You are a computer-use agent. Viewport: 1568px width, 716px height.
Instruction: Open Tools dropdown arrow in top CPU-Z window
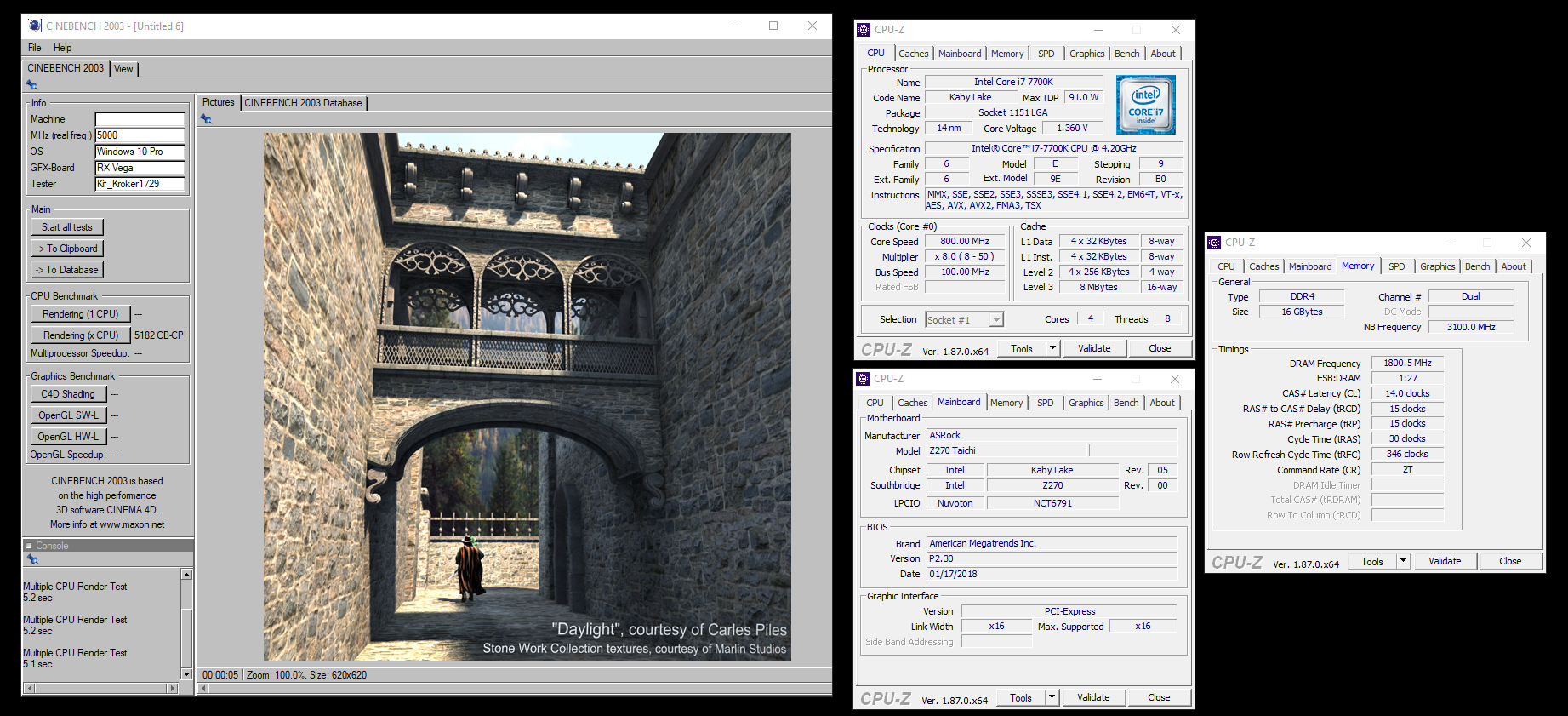(x=1052, y=348)
